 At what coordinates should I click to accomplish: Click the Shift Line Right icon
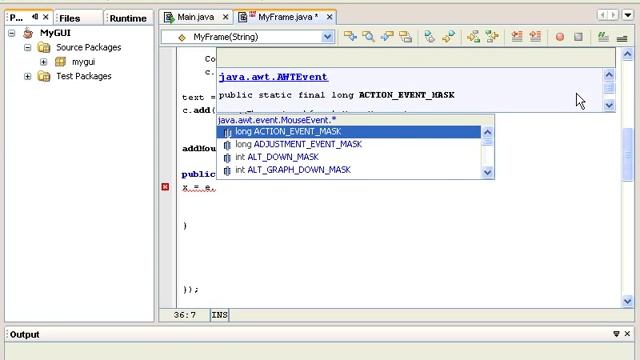click(x=535, y=37)
